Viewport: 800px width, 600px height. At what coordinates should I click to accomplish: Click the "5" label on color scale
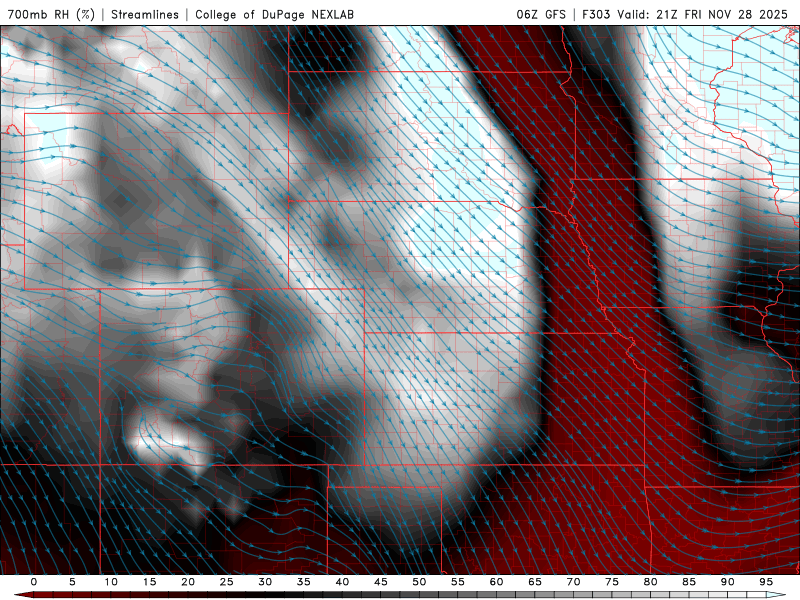(x=72, y=582)
